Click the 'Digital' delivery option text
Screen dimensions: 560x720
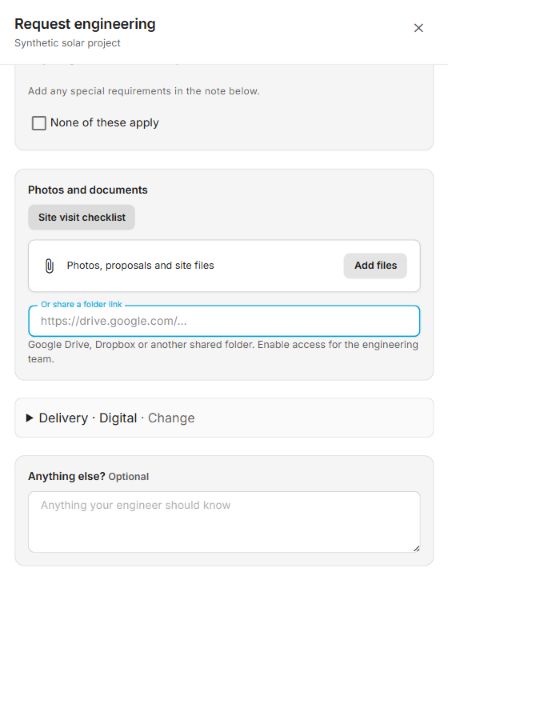click(x=118, y=418)
